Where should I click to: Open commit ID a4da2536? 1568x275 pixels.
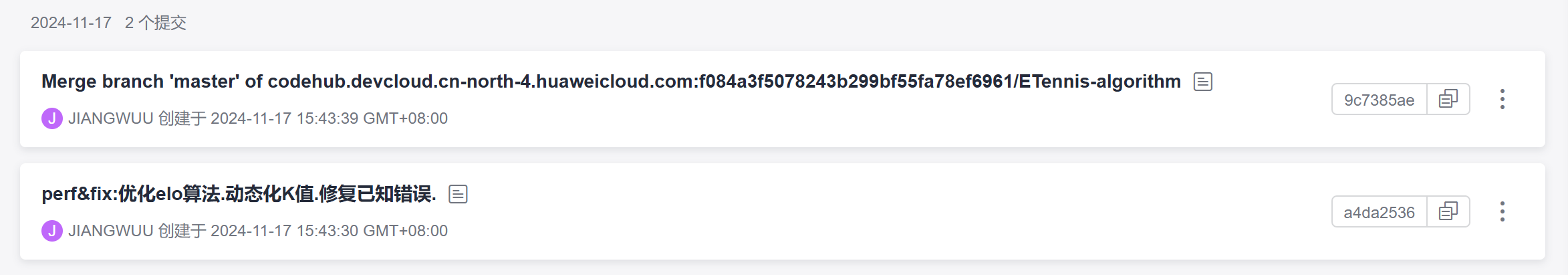[1379, 212]
